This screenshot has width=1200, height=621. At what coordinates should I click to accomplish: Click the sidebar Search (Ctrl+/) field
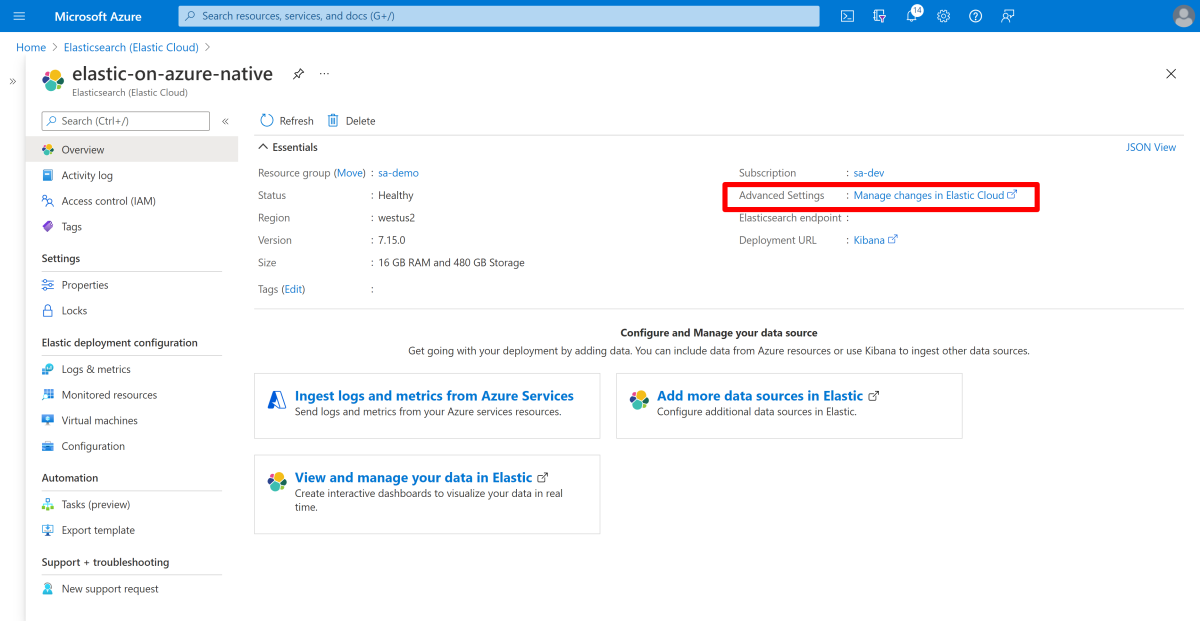(x=126, y=121)
